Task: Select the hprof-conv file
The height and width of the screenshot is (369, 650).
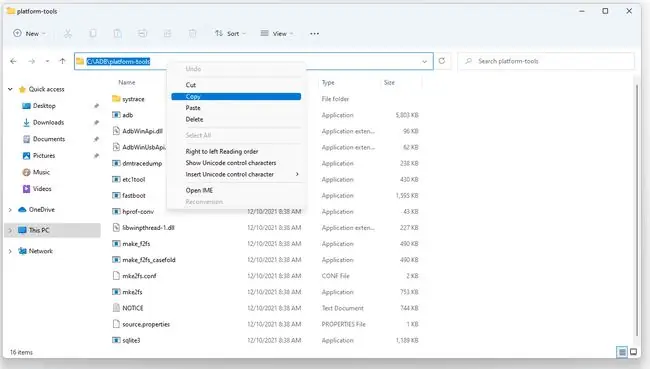Action: 138,211
